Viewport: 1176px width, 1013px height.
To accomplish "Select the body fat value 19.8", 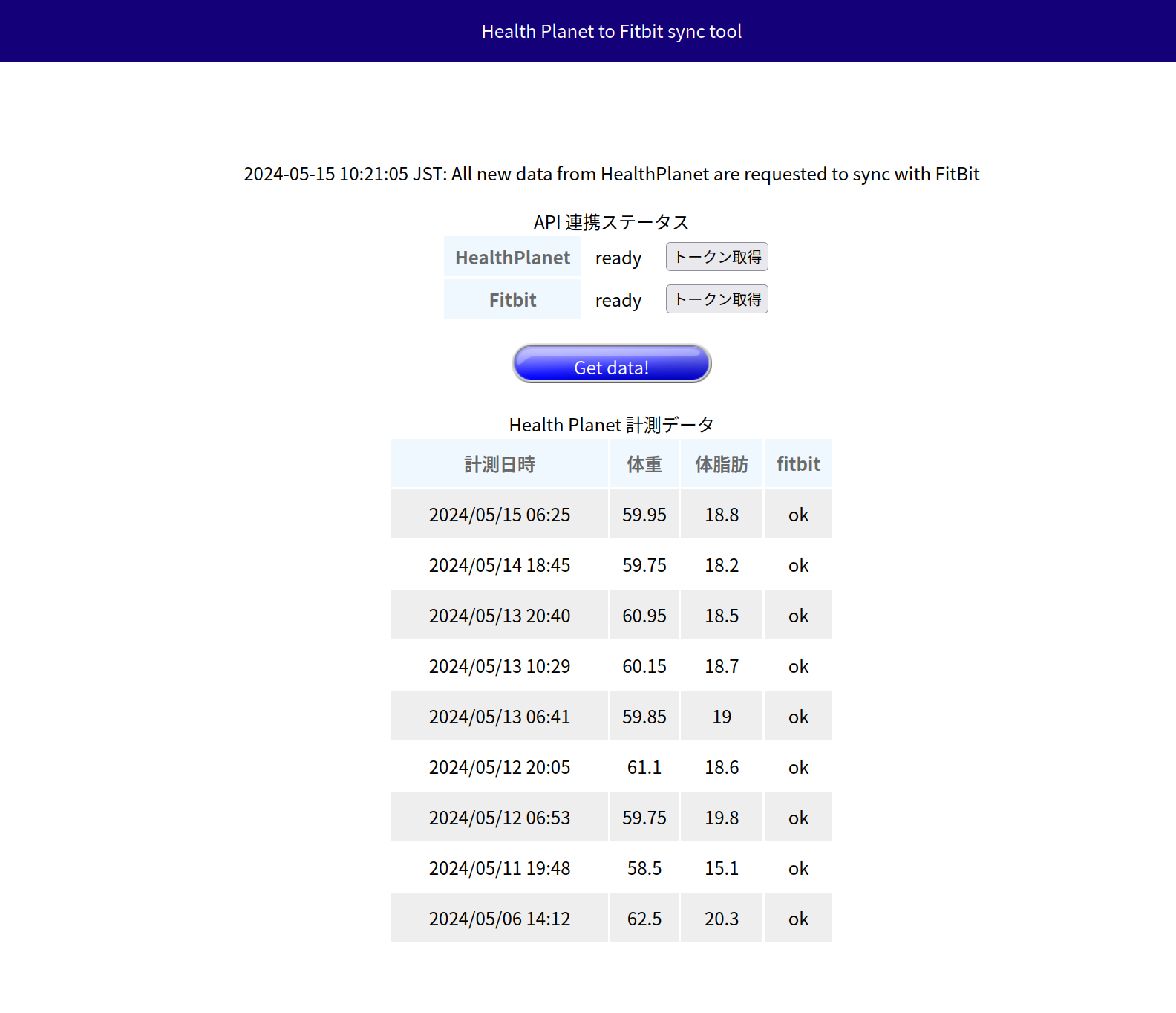I will point(722,817).
